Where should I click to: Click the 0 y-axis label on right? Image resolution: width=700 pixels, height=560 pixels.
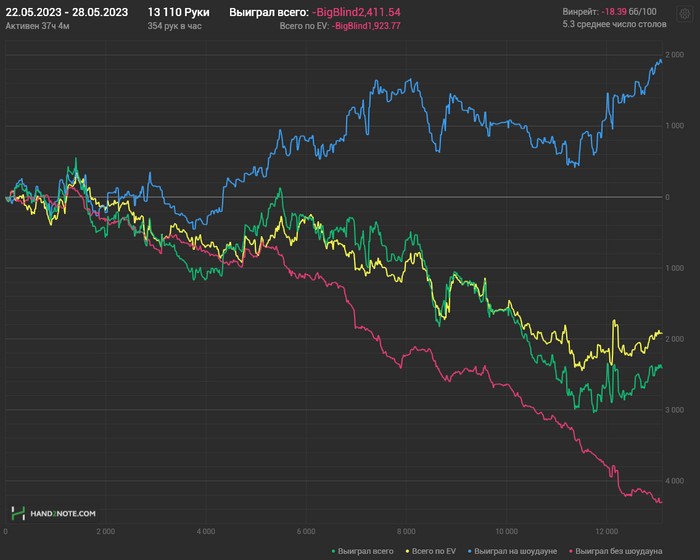click(667, 197)
